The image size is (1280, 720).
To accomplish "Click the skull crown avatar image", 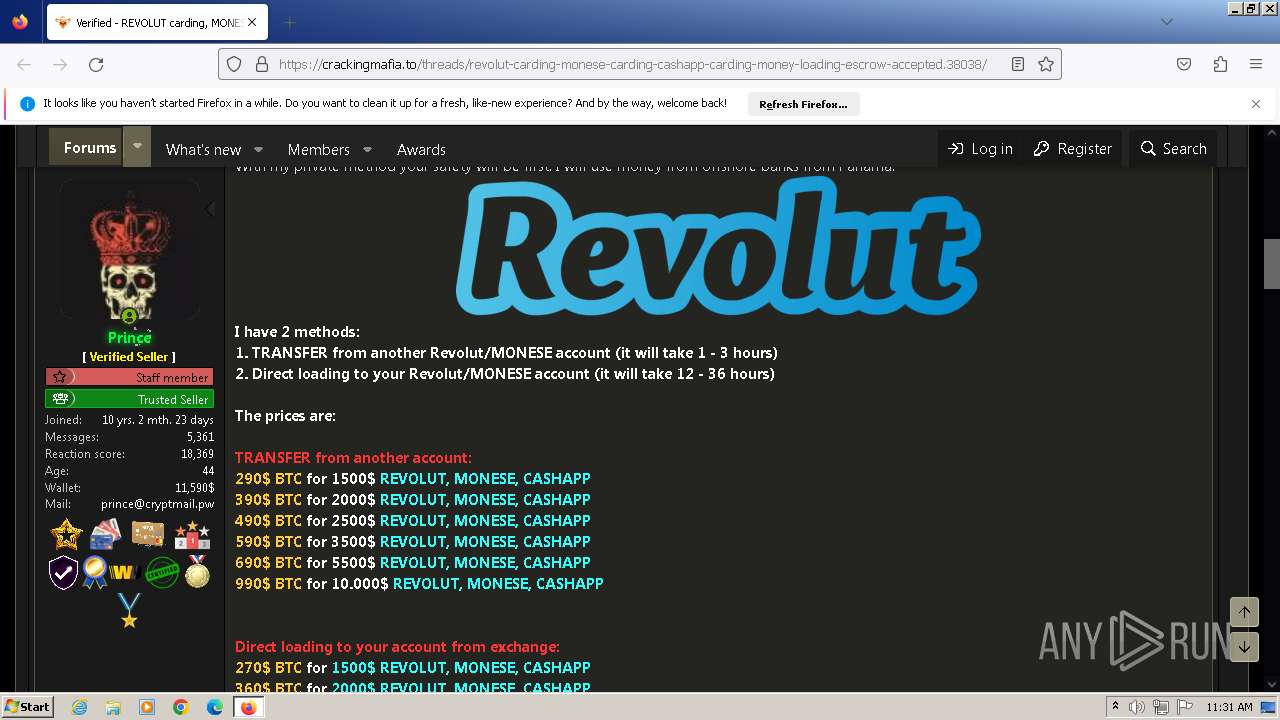I will pyautogui.click(x=129, y=250).
